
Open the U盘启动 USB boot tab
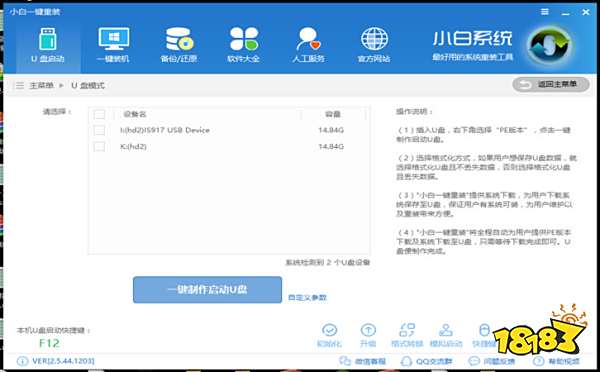(48, 45)
